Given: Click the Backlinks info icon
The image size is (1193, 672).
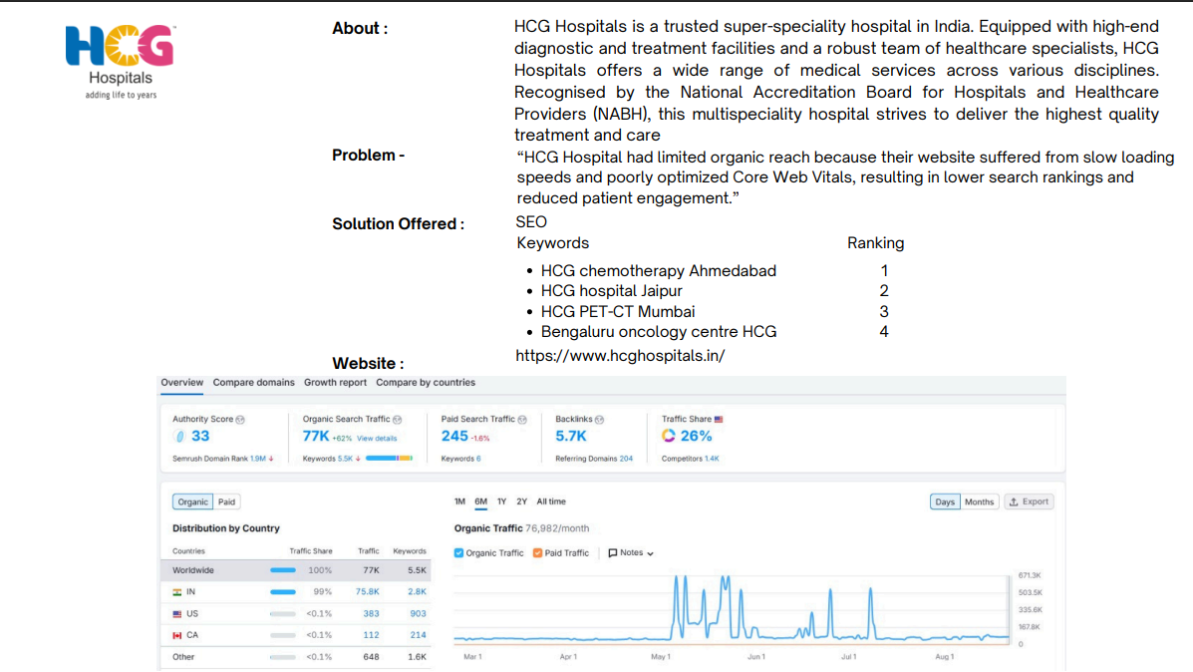Looking at the screenshot, I should (x=600, y=419).
